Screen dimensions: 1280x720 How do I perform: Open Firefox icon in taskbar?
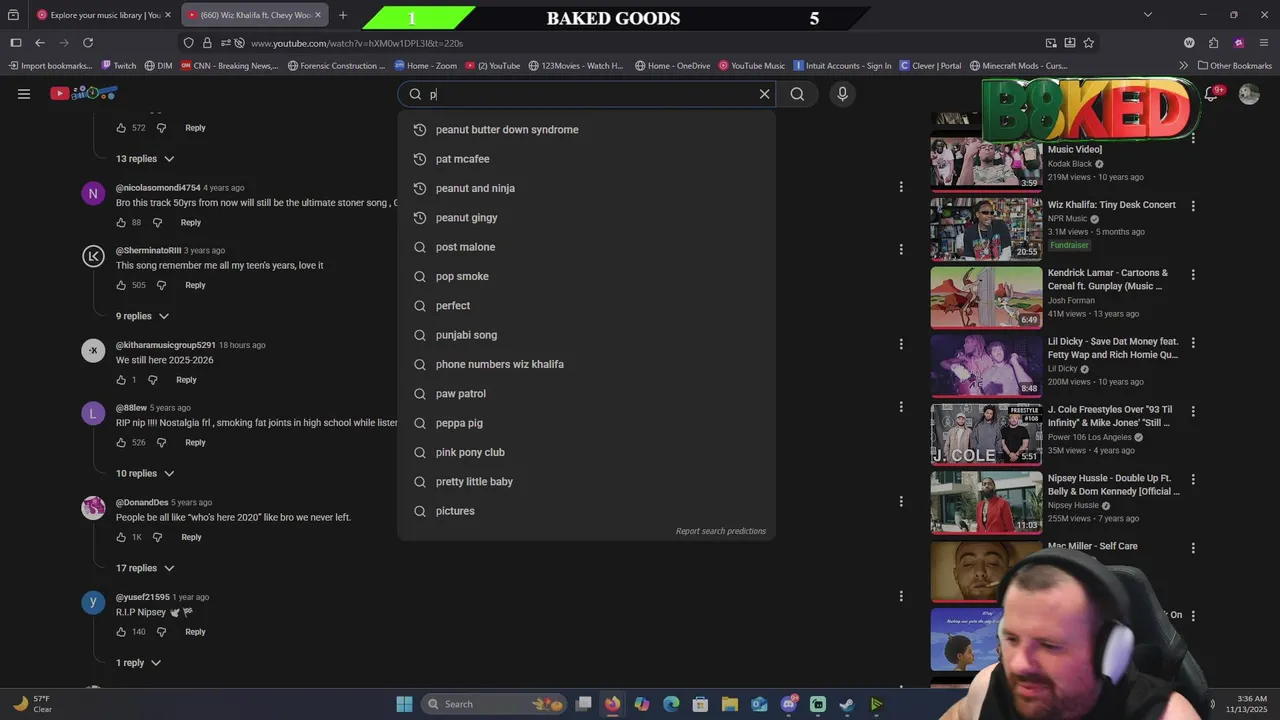click(x=613, y=704)
